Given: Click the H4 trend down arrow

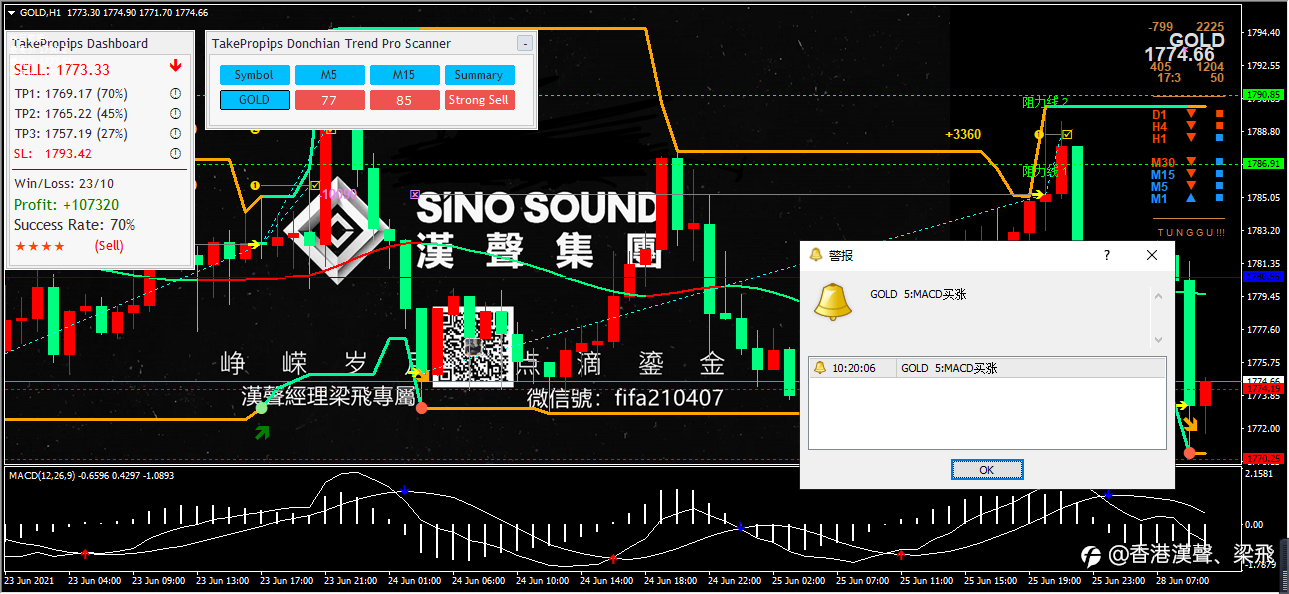Looking at the screenshot, I should (1191, 127).
